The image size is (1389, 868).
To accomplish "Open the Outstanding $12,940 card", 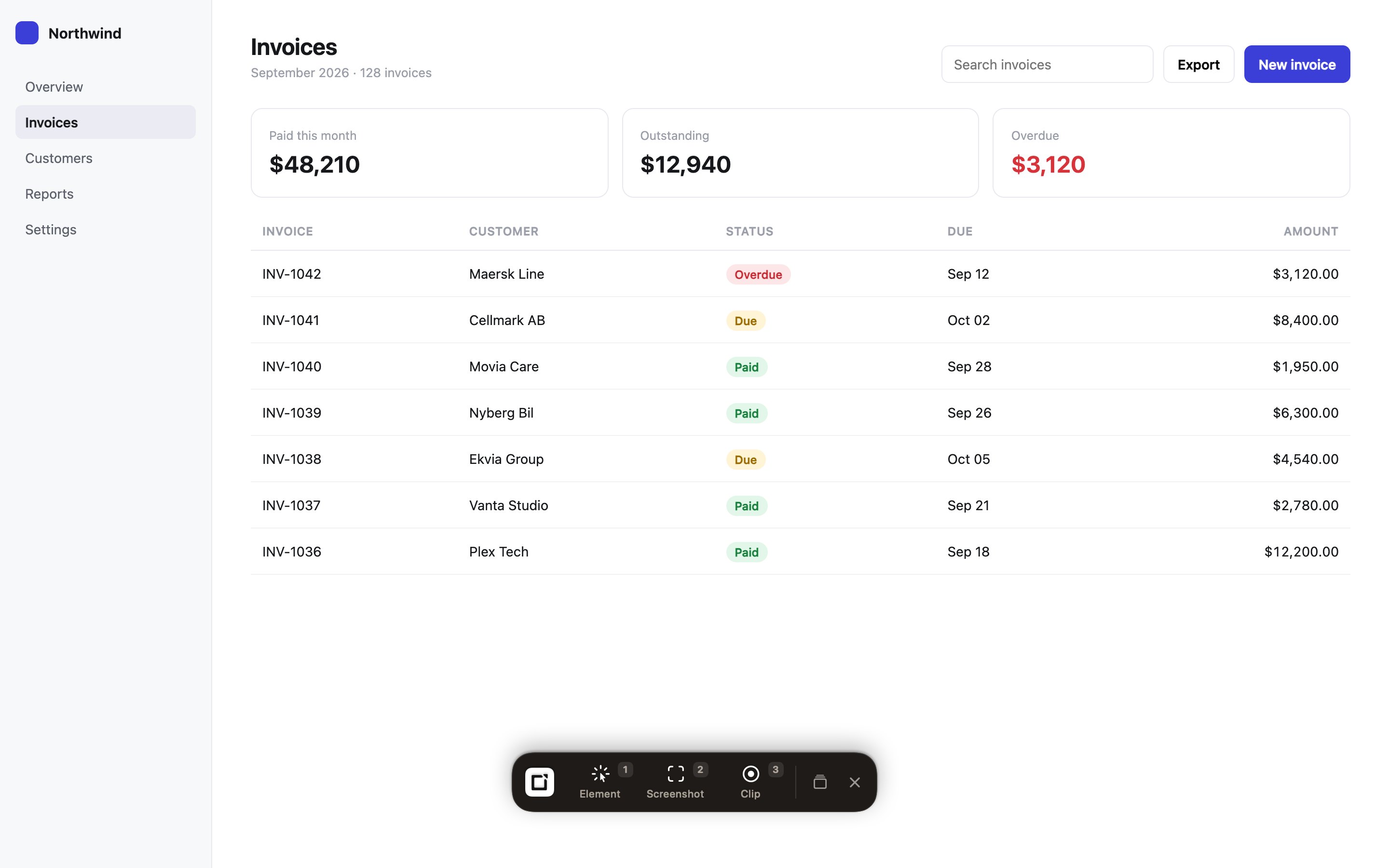I will point(800,153).
